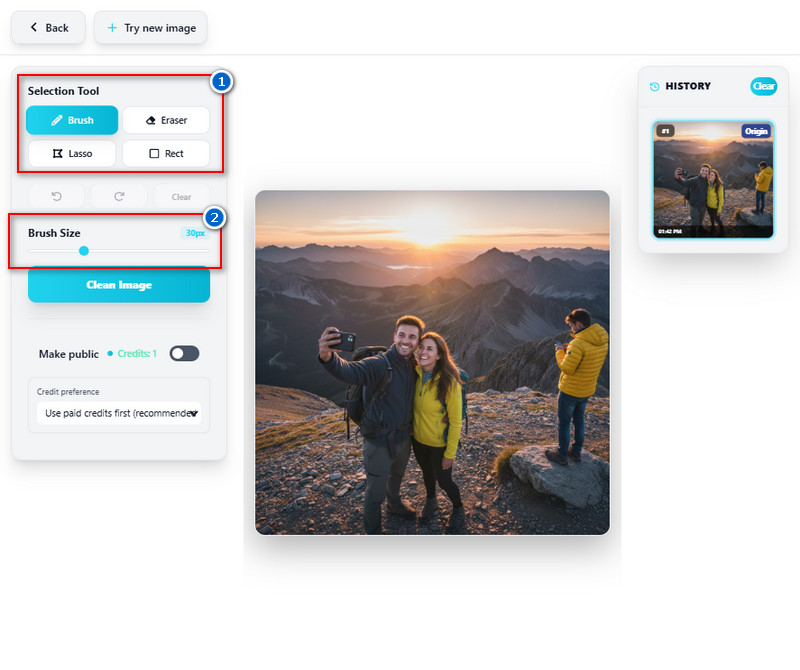
Task: Click the Credits: 1 label
Action: (137, 354)
